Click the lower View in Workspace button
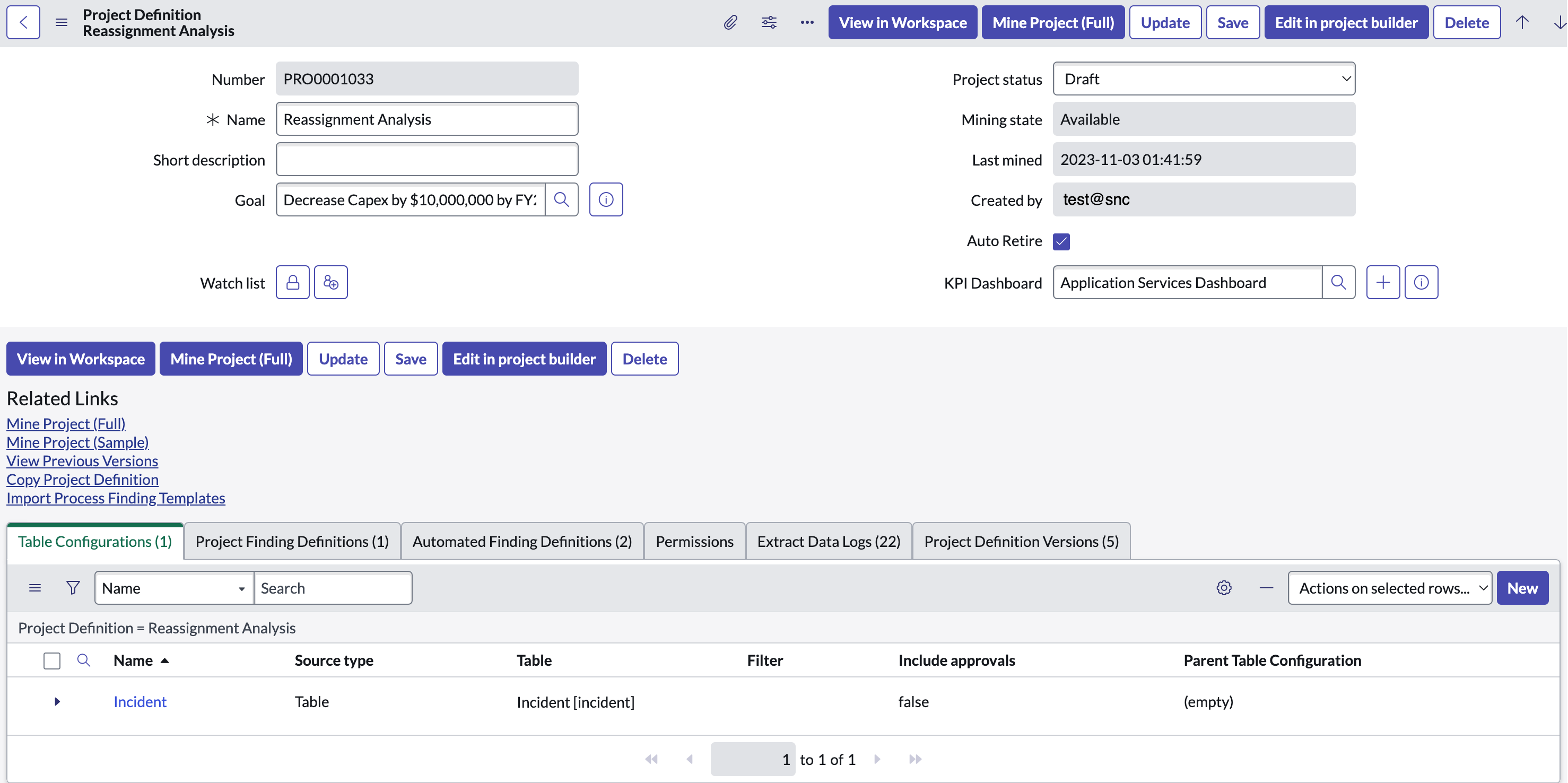This screenshot has width=1568, height=783. 81,359
